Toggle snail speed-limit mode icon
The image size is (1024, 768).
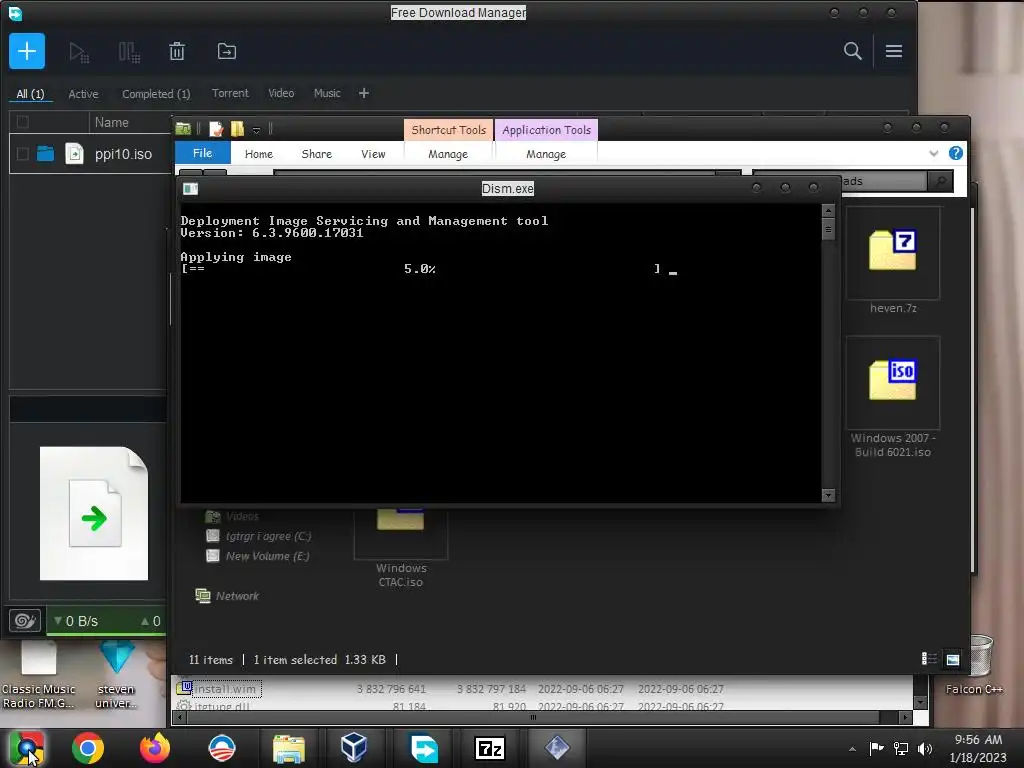(25, 620)
